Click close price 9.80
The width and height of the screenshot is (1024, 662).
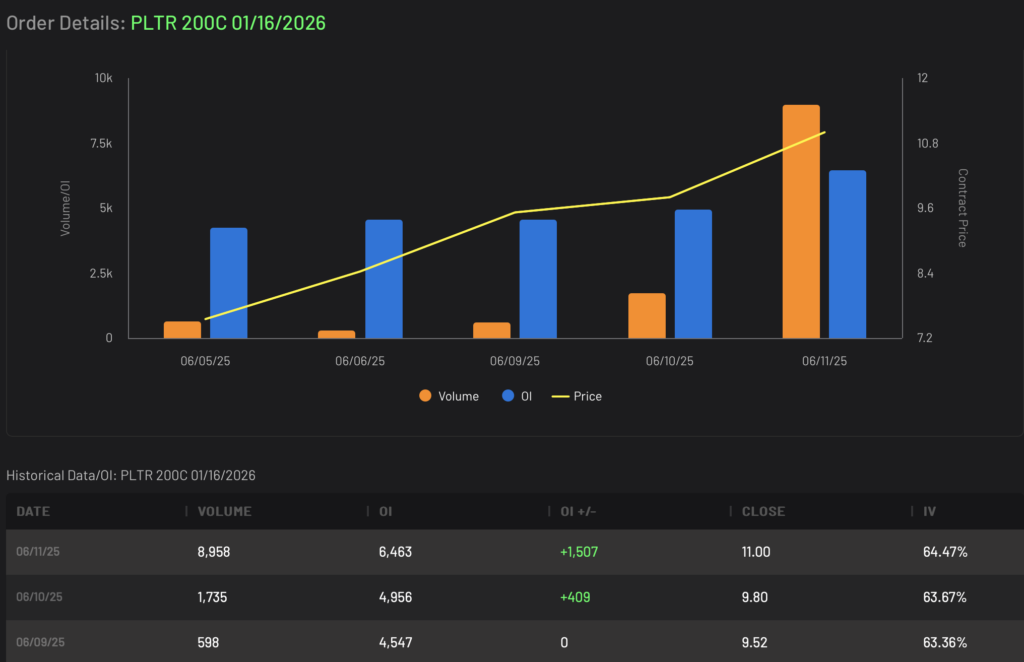click(754, 597)
